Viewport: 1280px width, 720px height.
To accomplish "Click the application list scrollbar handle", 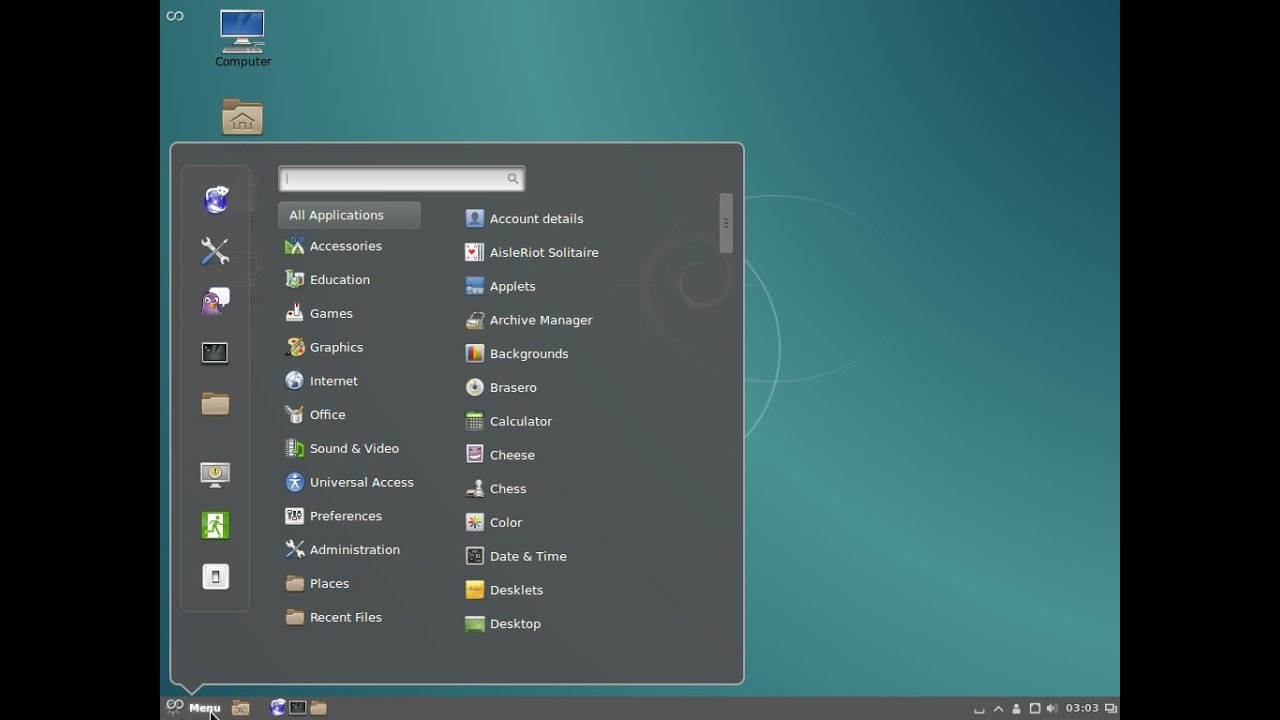I will (x=726, y=223).
